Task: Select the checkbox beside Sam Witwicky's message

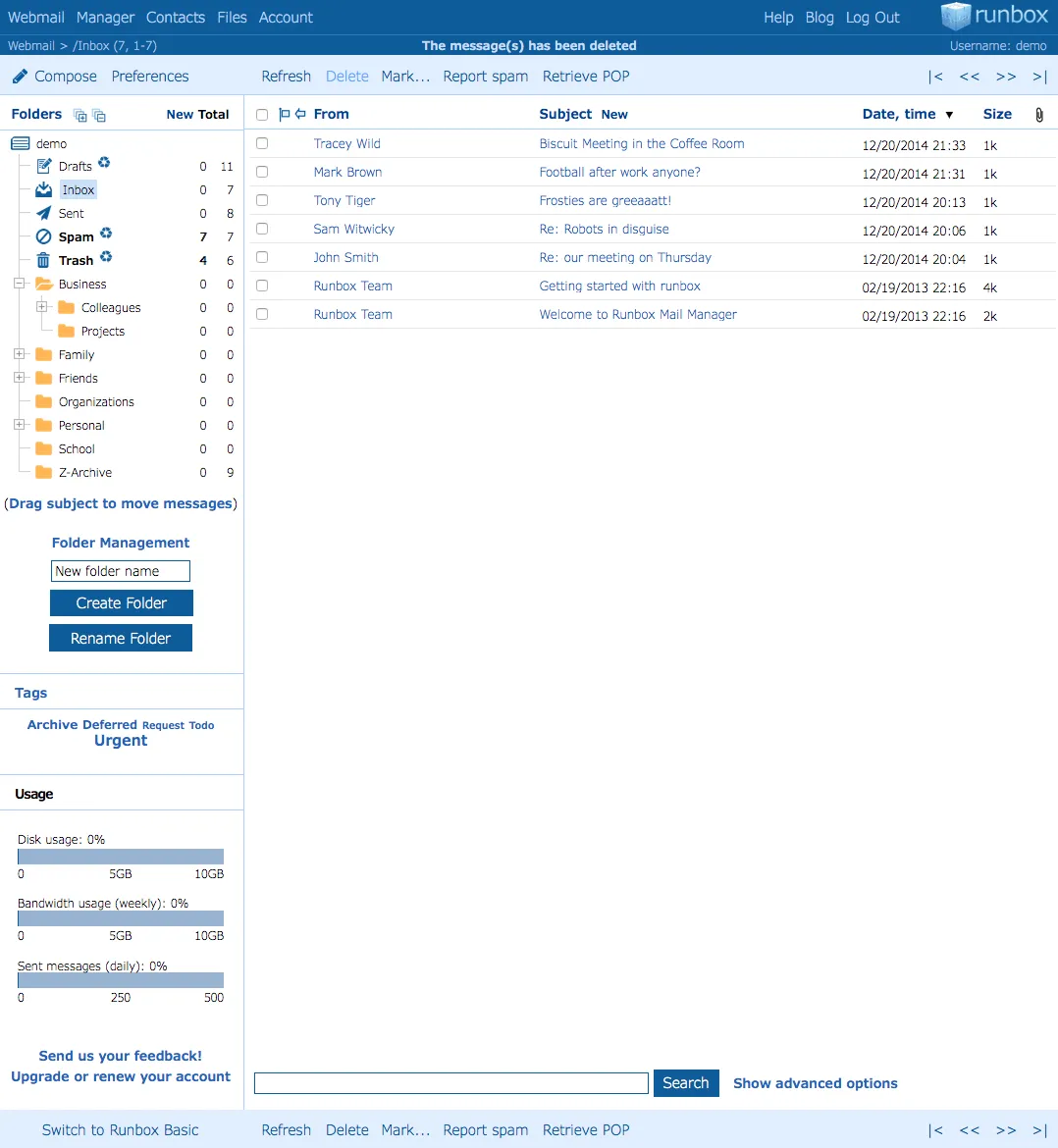Action: coord(262,230)
